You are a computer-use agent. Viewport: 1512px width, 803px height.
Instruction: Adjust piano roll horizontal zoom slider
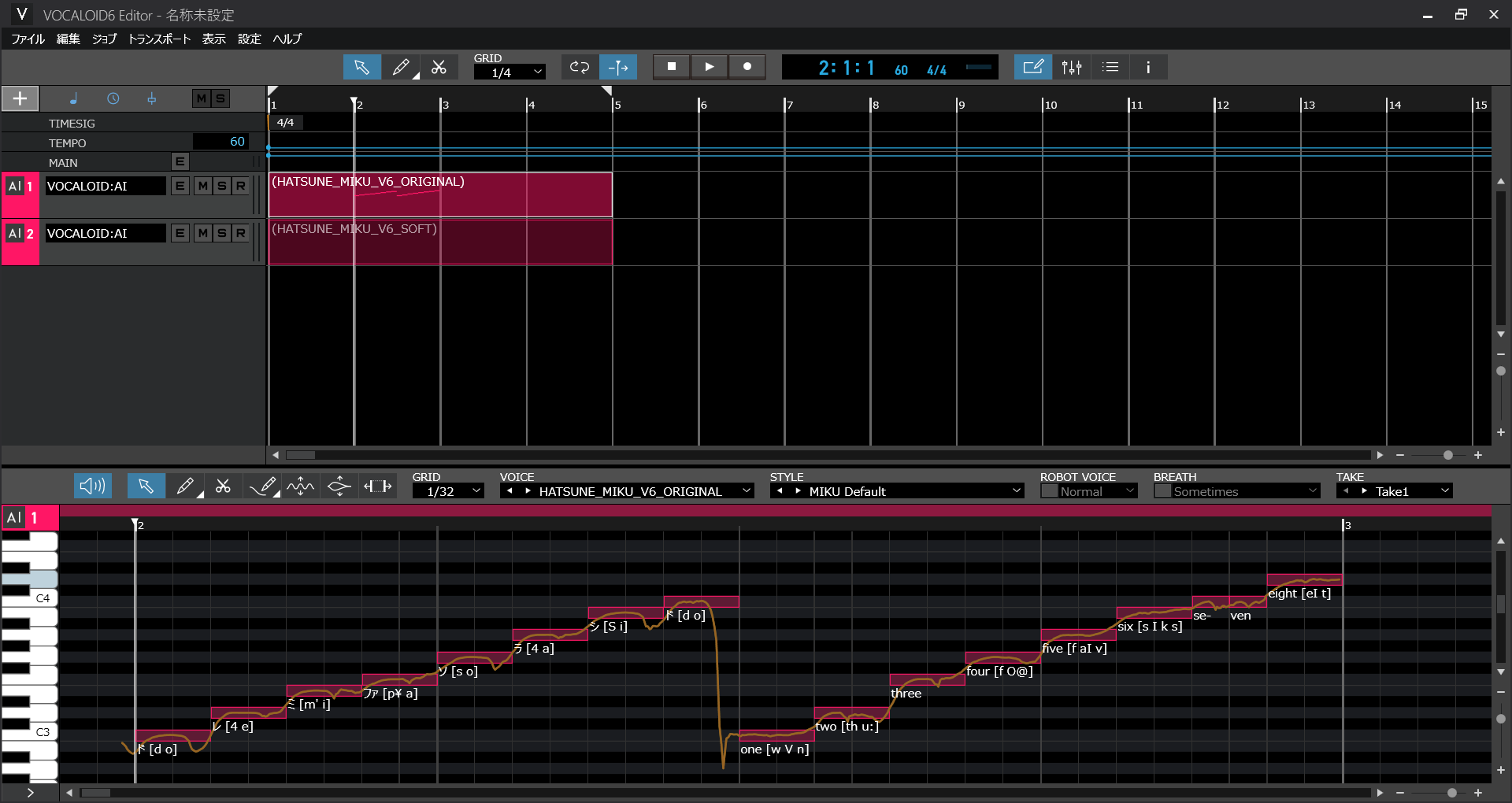pos(1451,793)
